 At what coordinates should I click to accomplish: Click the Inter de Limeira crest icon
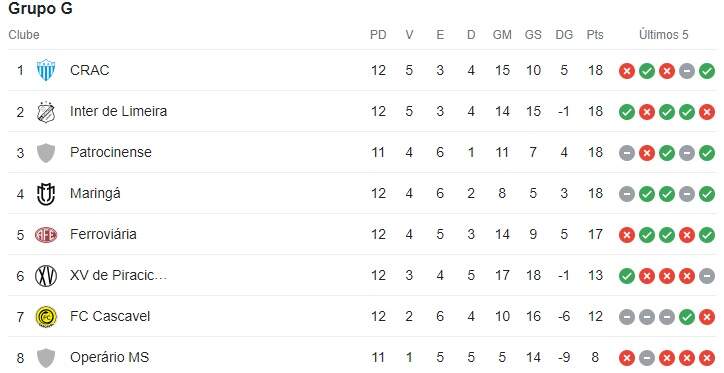pos(46,112)
